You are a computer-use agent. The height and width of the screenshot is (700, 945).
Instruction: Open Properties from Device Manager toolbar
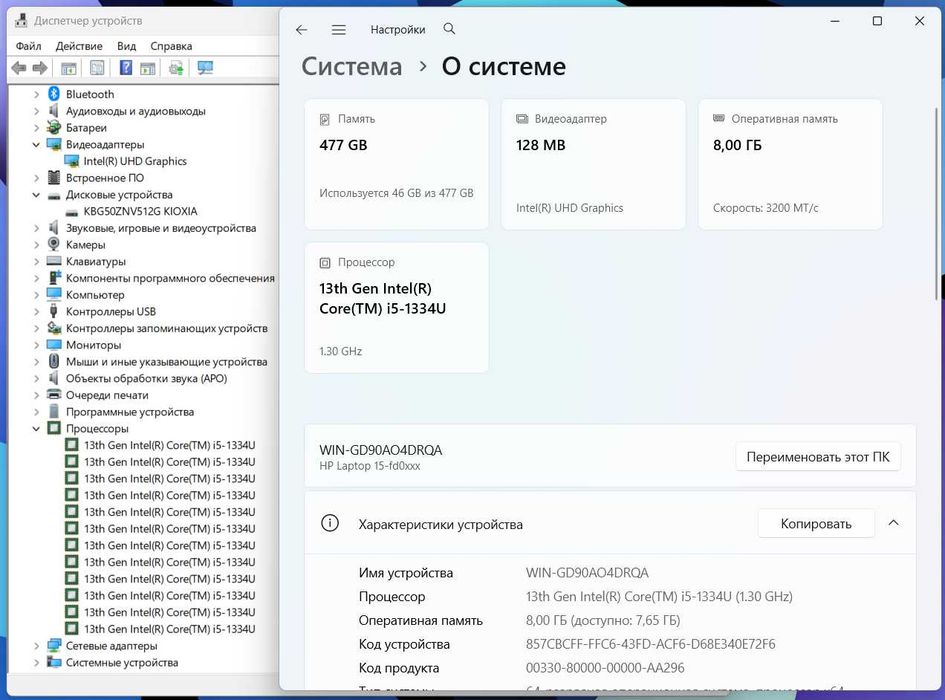click(97, 68)
